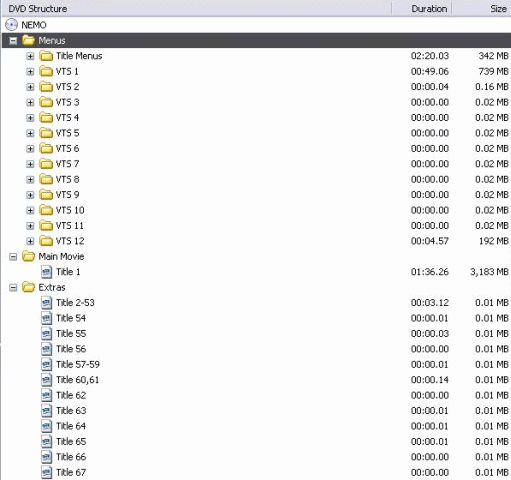The image size is (511, 480).
Task: Click the 00:00.04 duration value
Action: click(x=430, y=87)
